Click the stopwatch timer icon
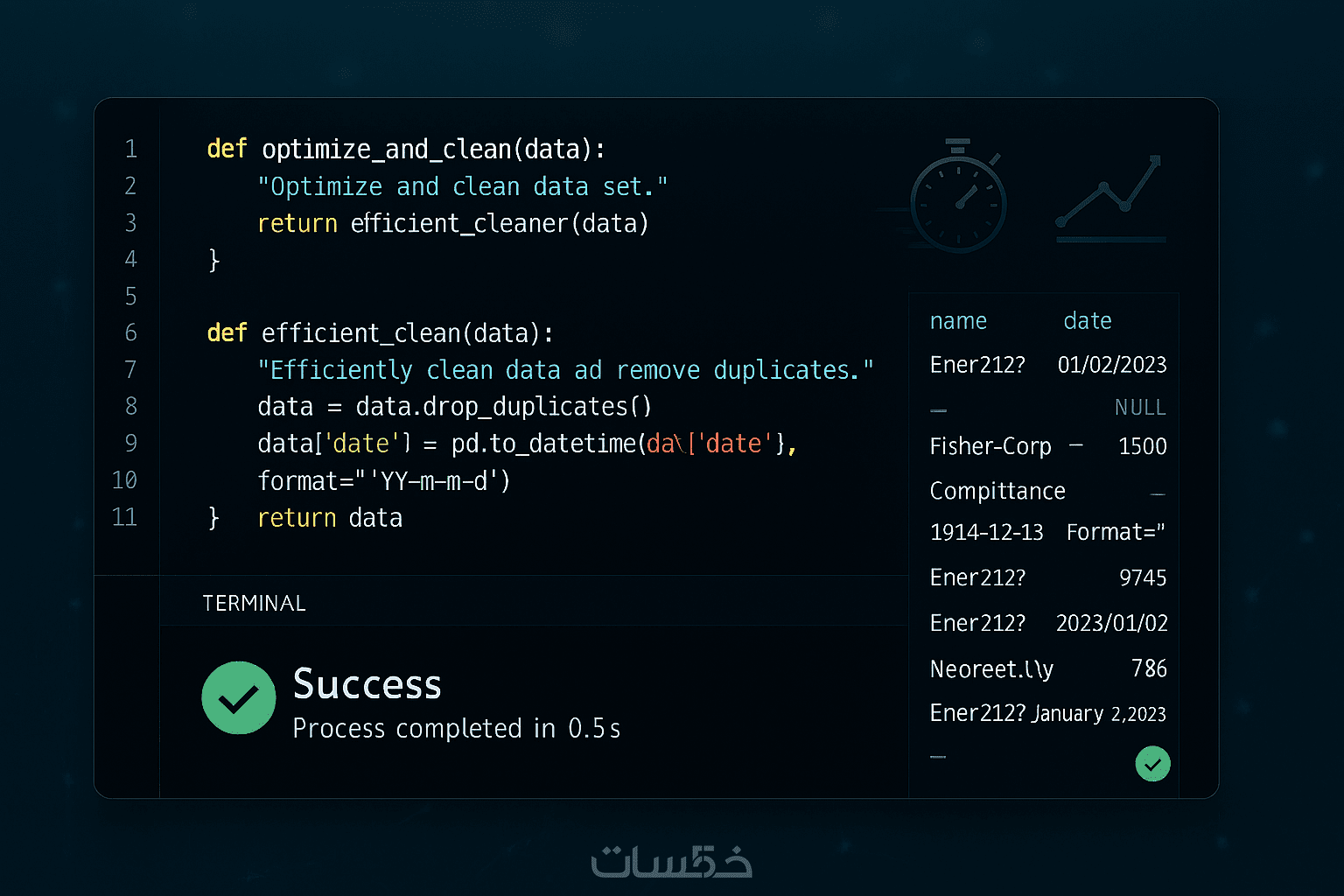The image size is (1344, 896). [x=959, y=199]
